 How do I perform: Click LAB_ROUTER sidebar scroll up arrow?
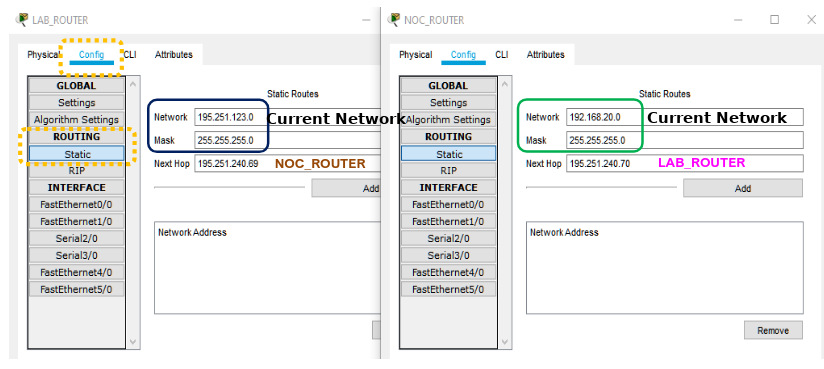click(133, 84)
